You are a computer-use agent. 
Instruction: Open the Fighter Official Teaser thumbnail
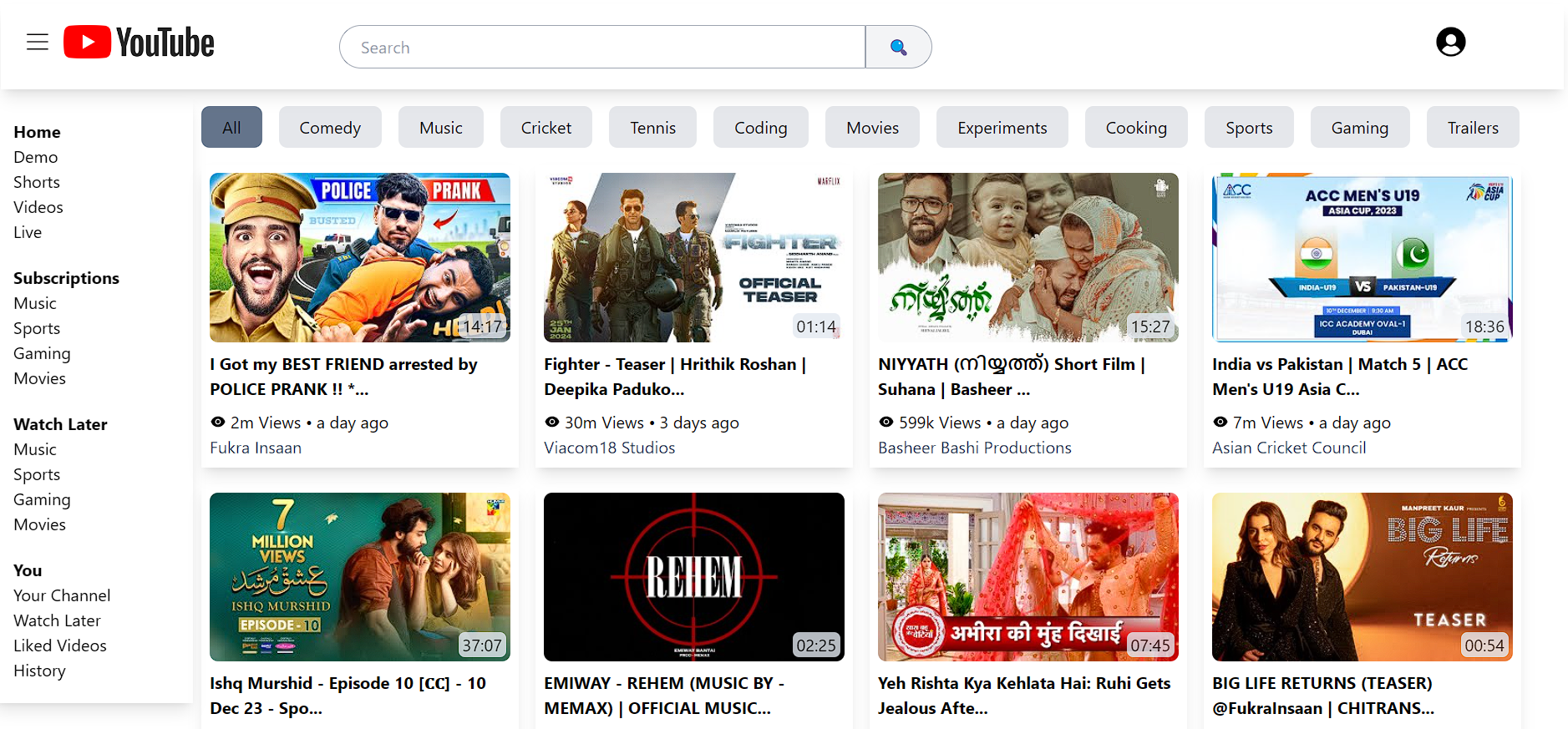tap(694, 257)
